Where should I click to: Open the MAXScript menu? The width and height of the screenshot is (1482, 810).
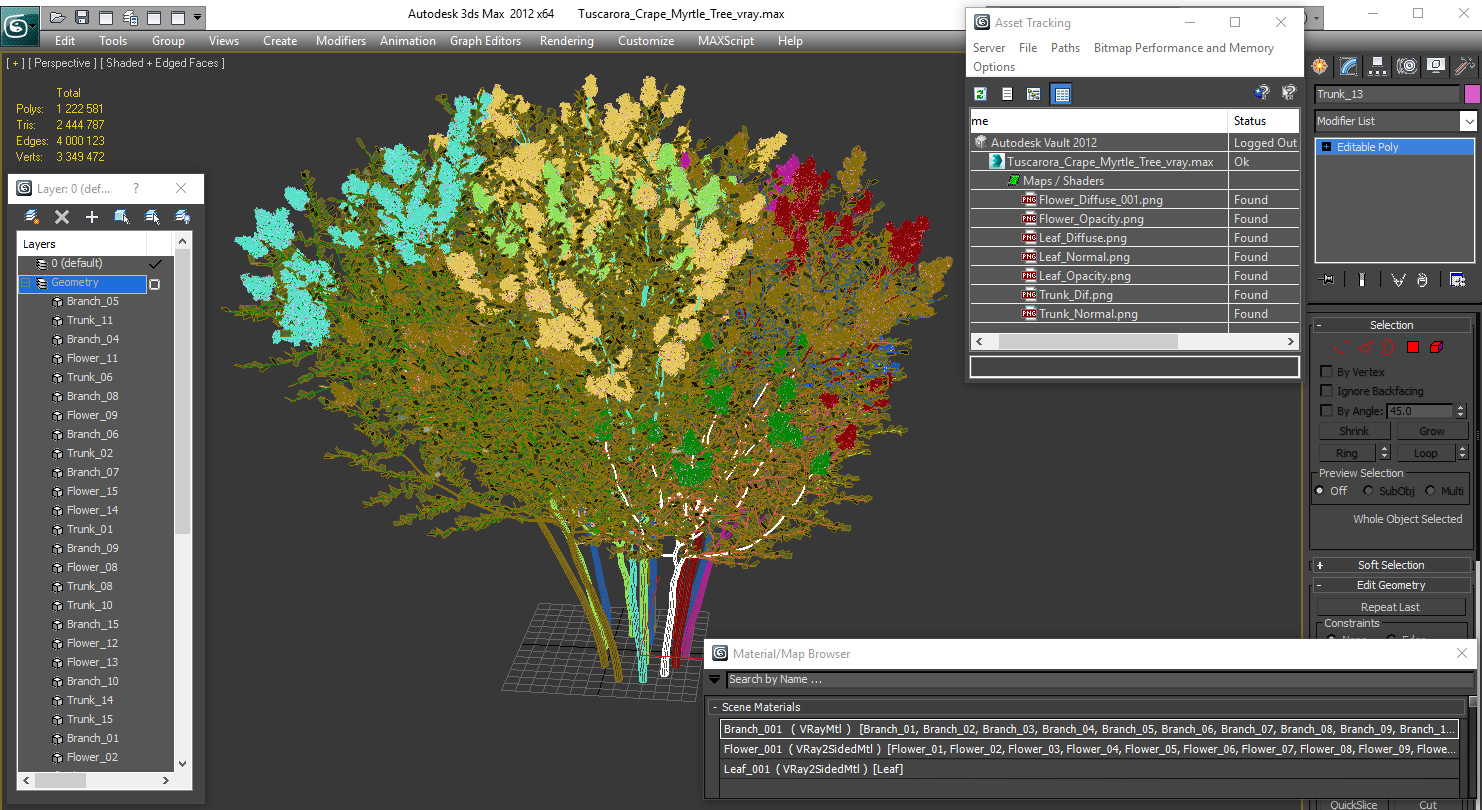coord(726,41)
